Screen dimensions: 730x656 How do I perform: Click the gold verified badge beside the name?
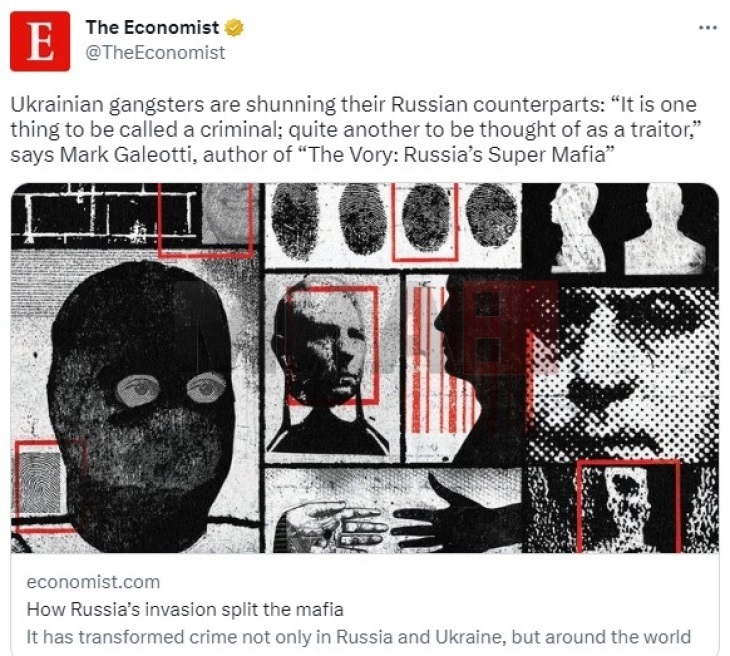pyautogui.click(x=234, y=28)
